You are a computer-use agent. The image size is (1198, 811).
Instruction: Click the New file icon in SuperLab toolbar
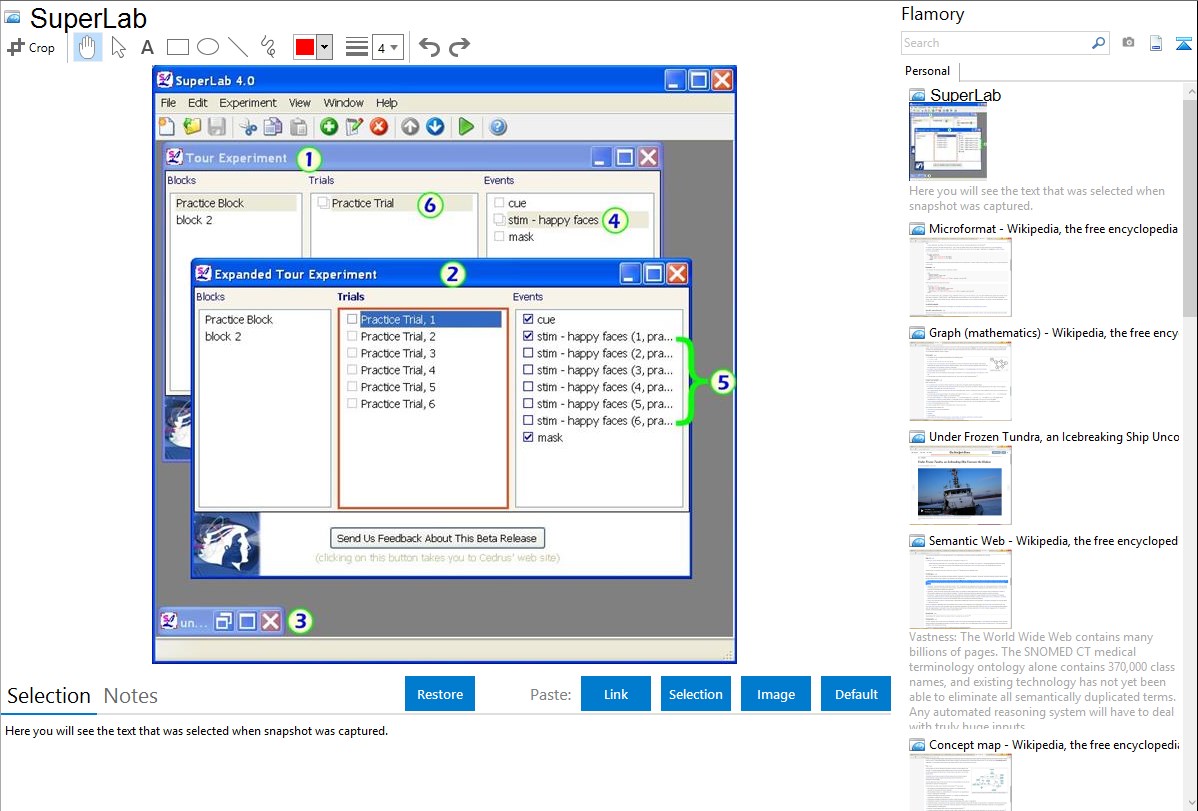(167, 127)
